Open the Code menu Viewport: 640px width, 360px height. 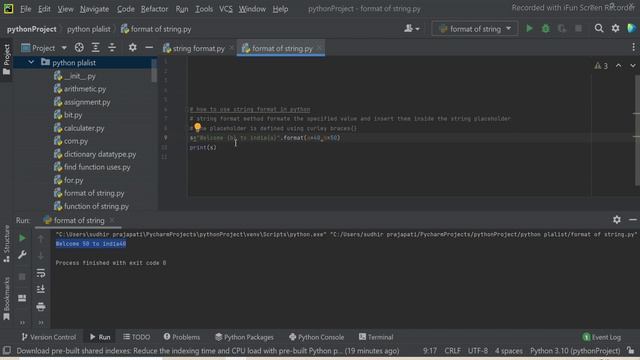(125, 9)
